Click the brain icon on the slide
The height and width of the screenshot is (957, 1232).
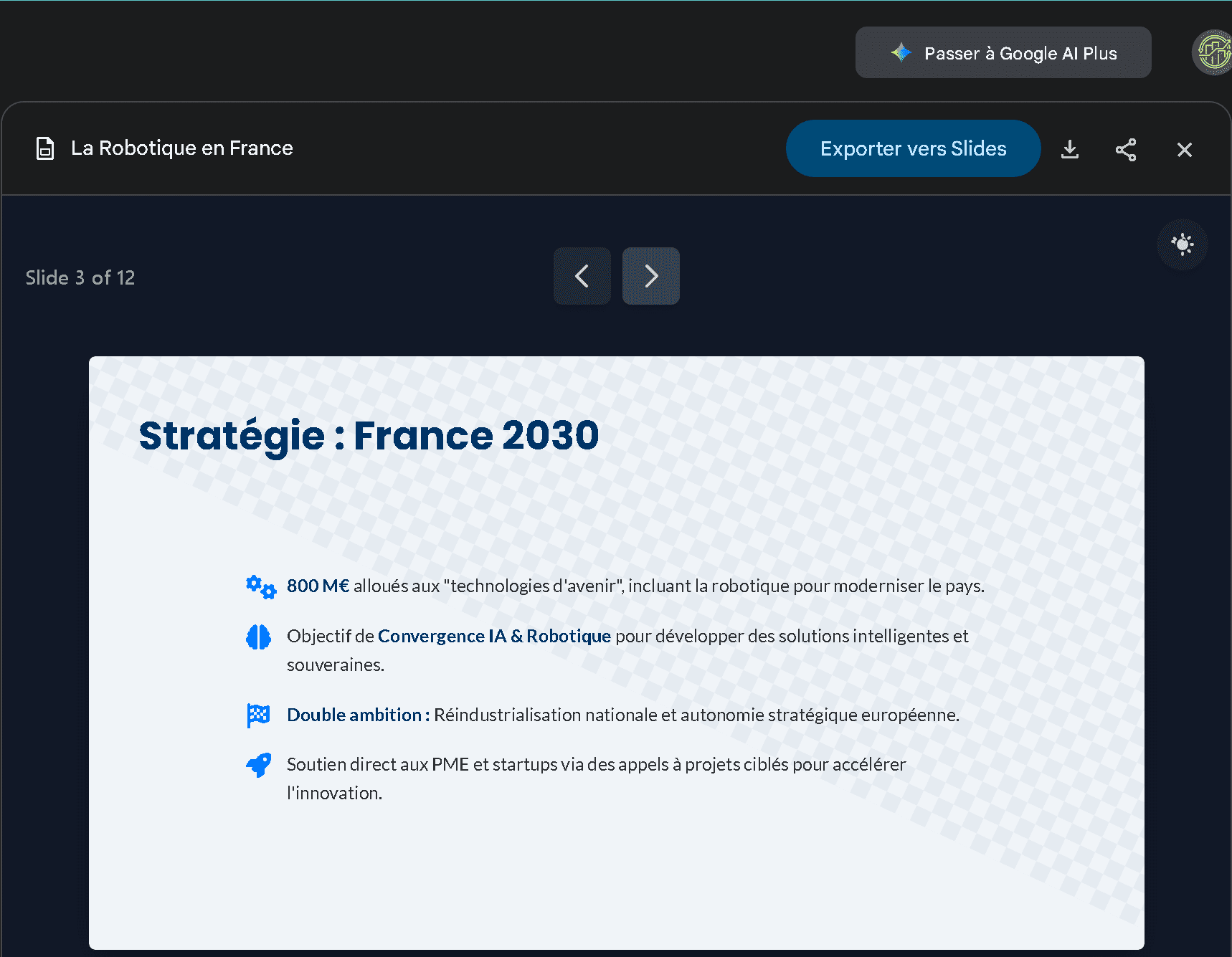click(x=258, y=637)
